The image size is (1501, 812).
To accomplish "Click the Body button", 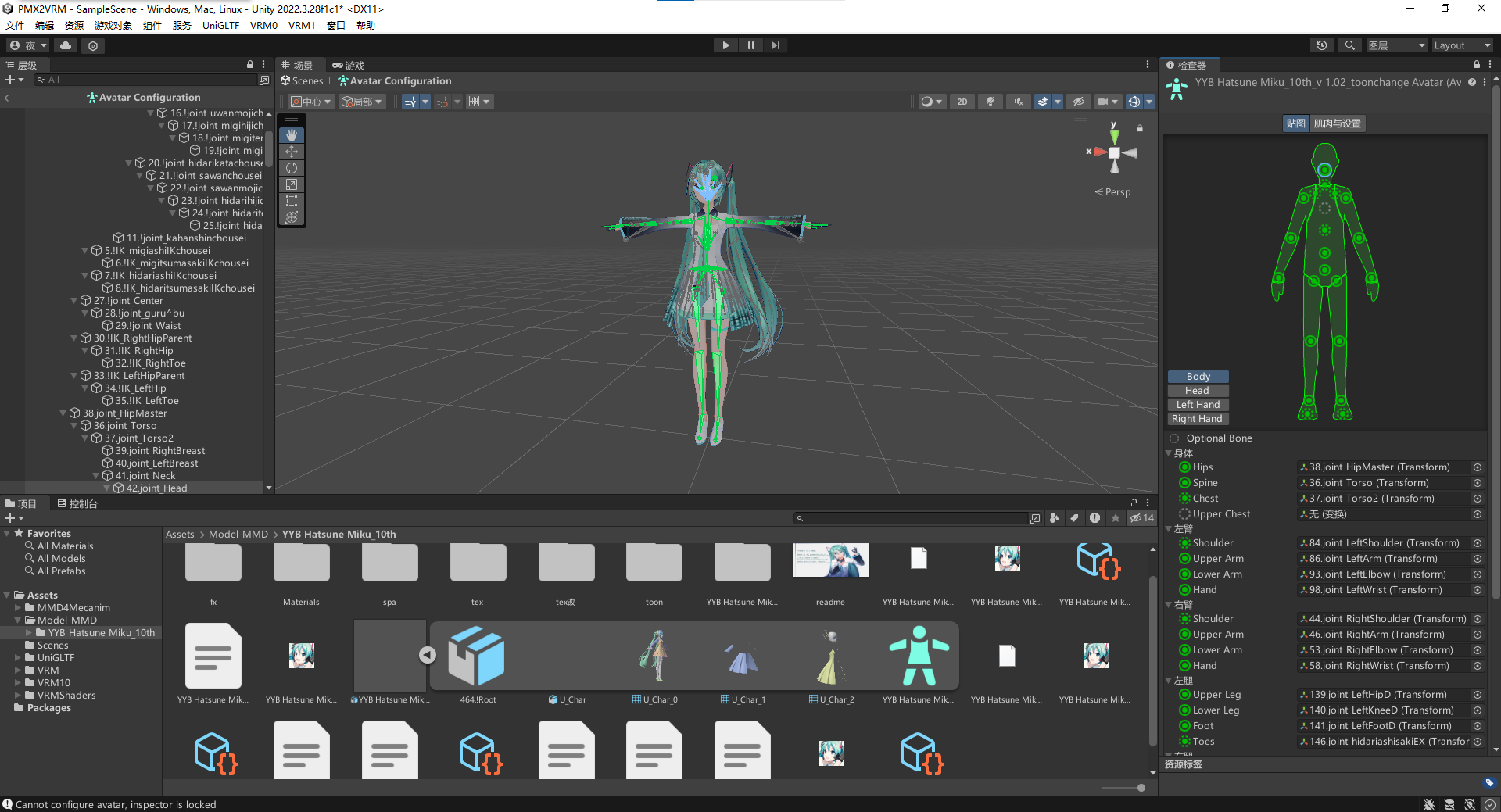I will [x=1198, y=377].
